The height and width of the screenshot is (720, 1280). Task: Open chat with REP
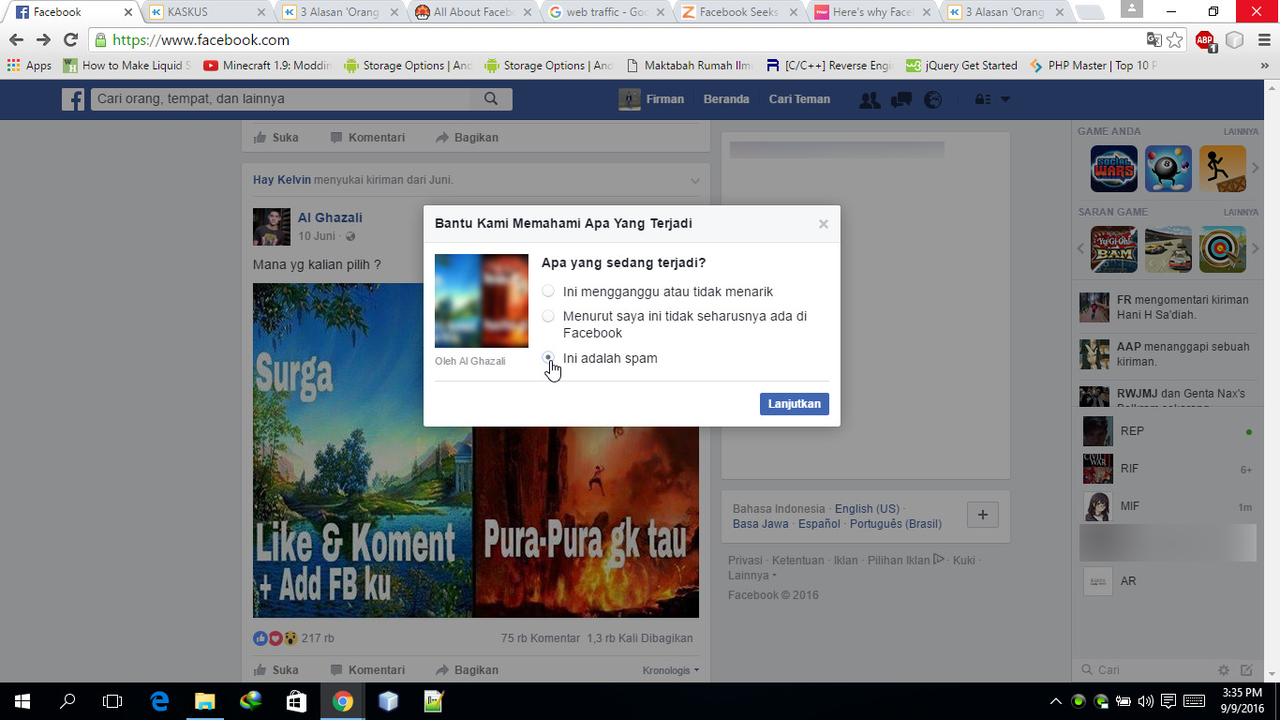tap(1168, 431)
